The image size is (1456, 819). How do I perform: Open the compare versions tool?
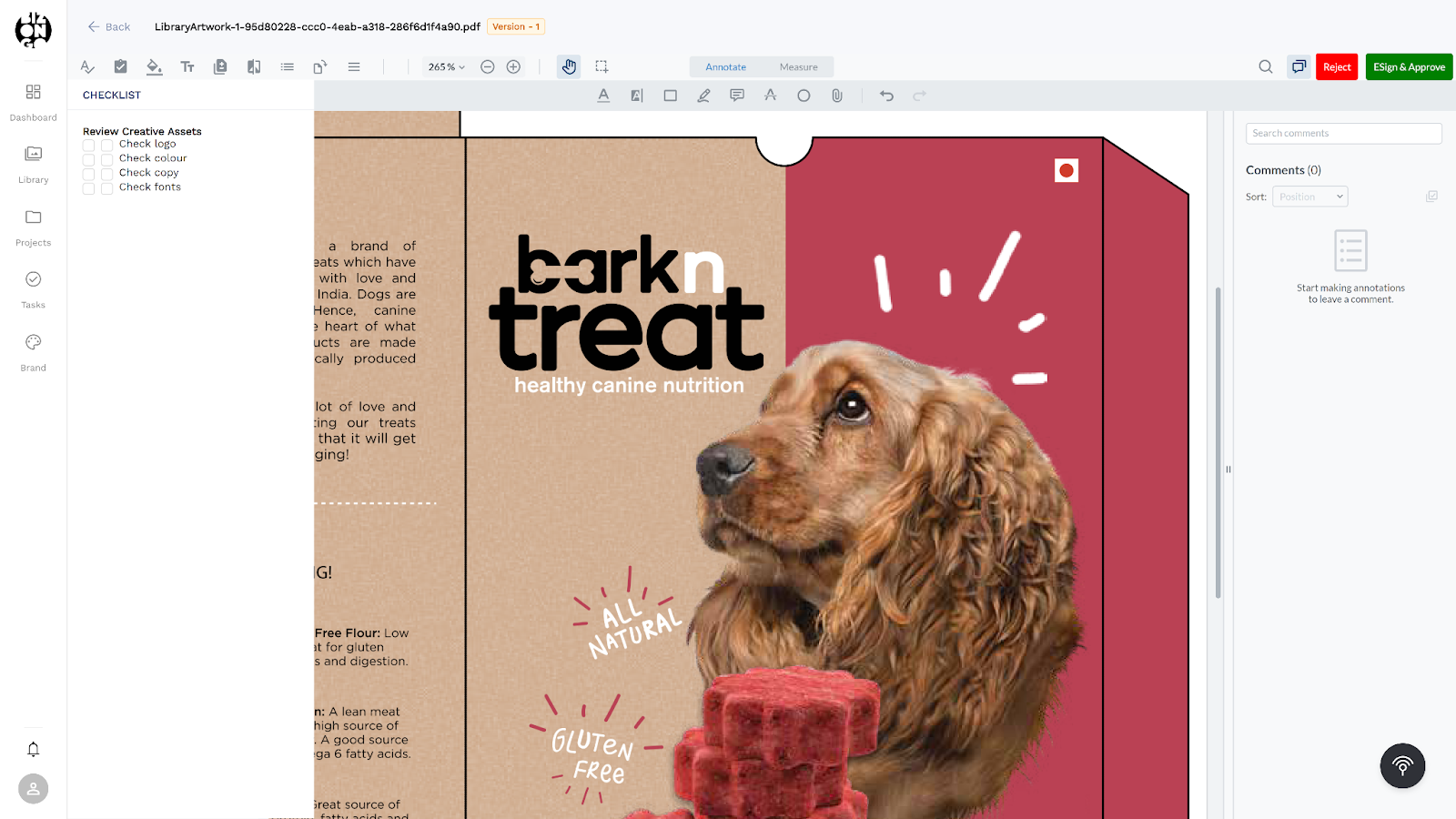(x=254, y=66)
